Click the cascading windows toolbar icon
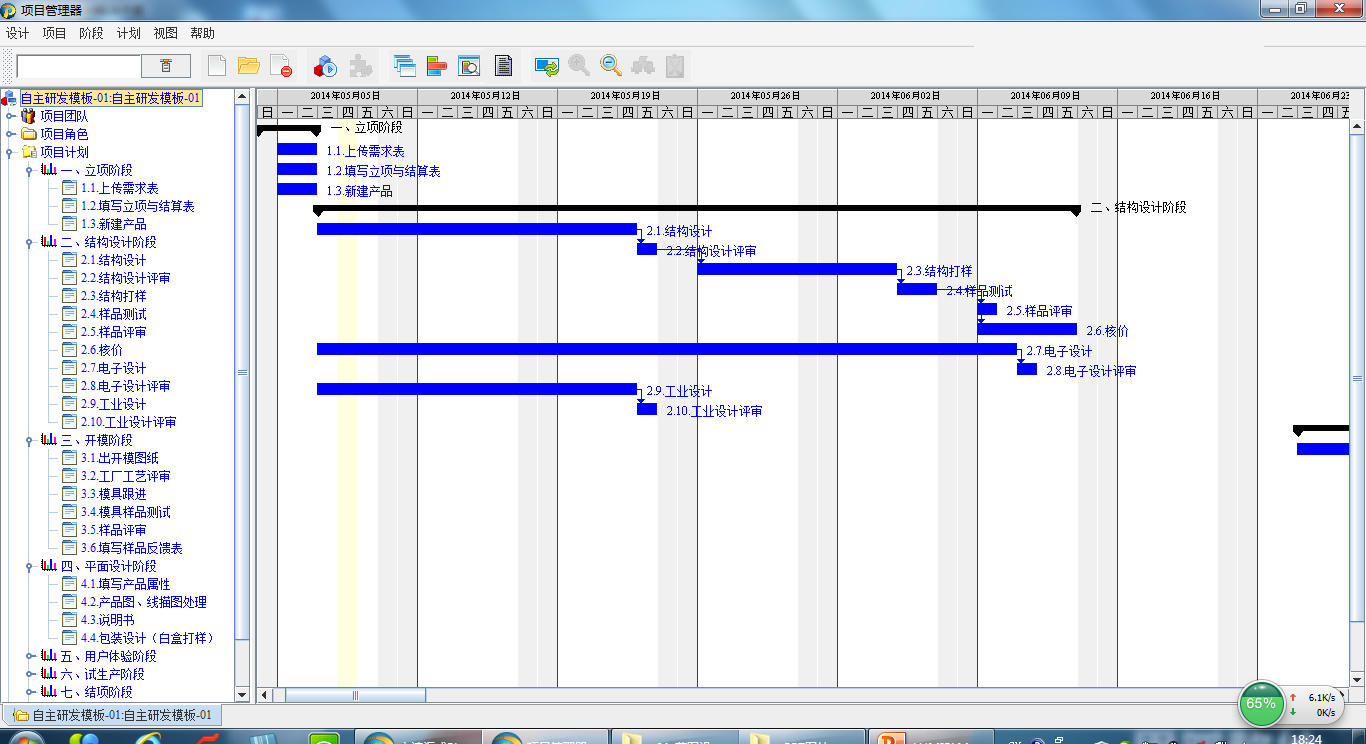This screenshot has height=744, width=1366. coord(405,66)
